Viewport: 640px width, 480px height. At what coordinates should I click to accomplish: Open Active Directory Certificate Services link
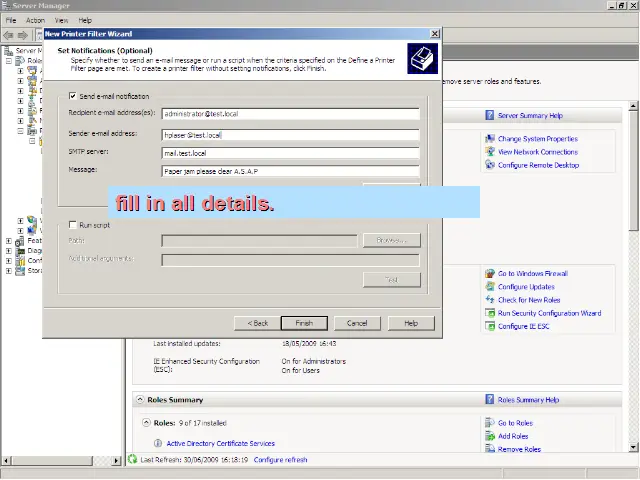(220, 443)
